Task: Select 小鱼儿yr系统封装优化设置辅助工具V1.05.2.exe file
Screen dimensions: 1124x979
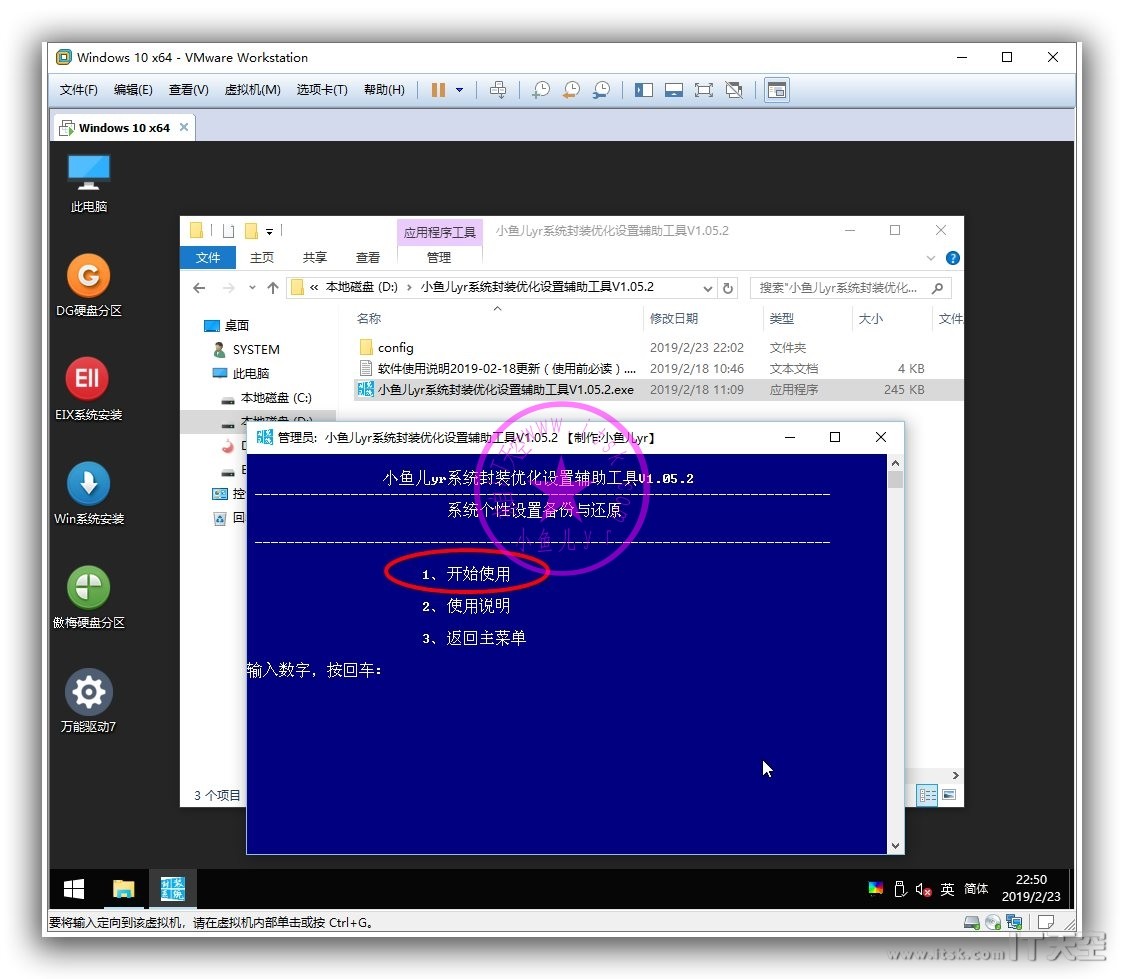Action: [x=496, y=390]
